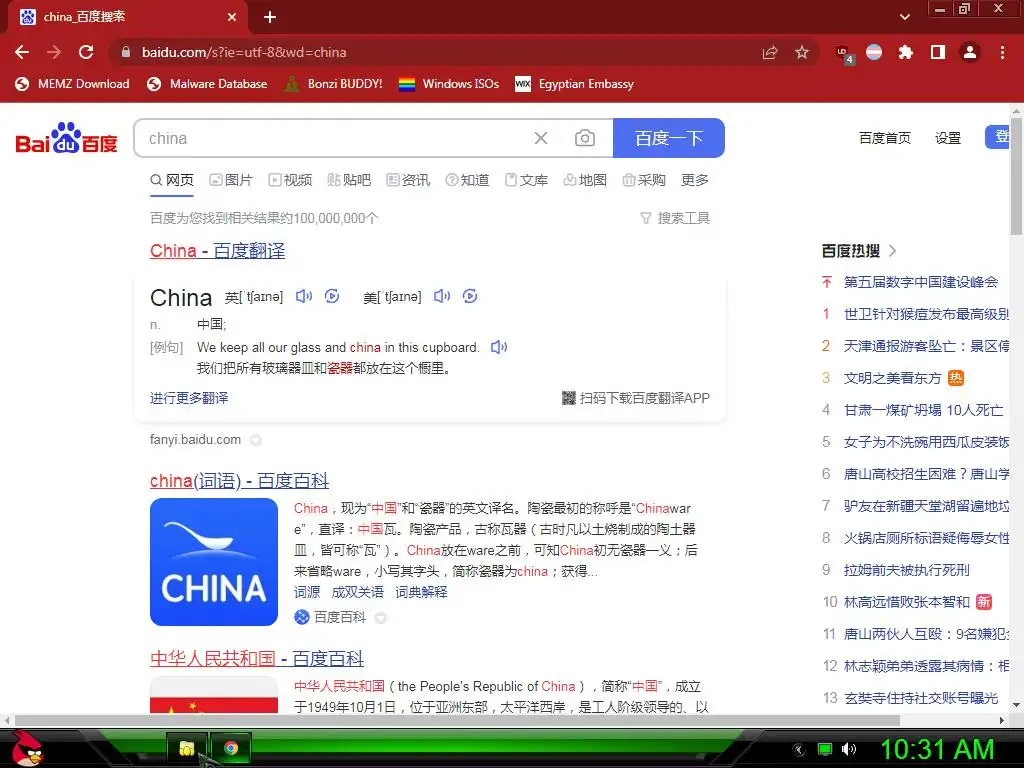Play the example sentence audio

499,347
